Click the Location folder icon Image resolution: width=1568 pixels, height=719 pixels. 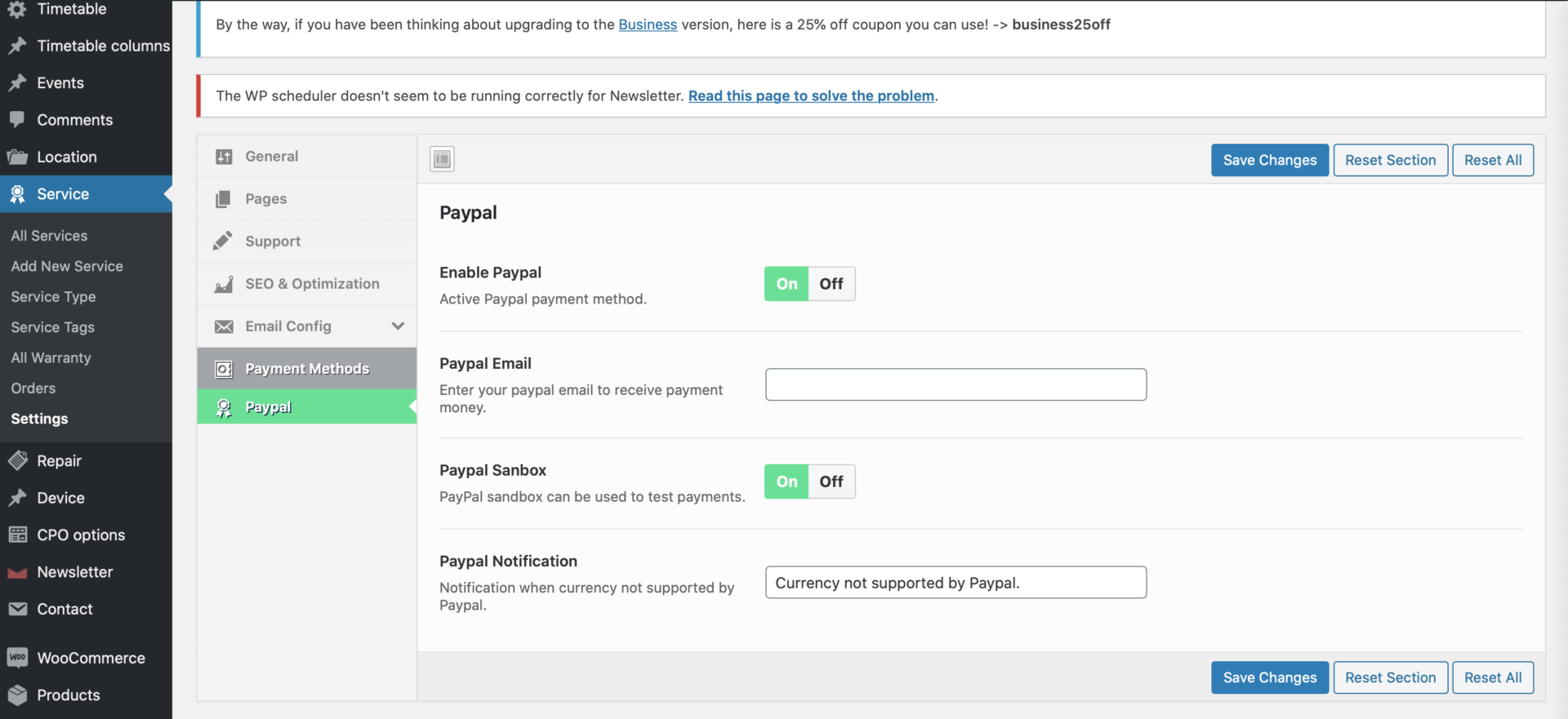click(x=17, y=158)
